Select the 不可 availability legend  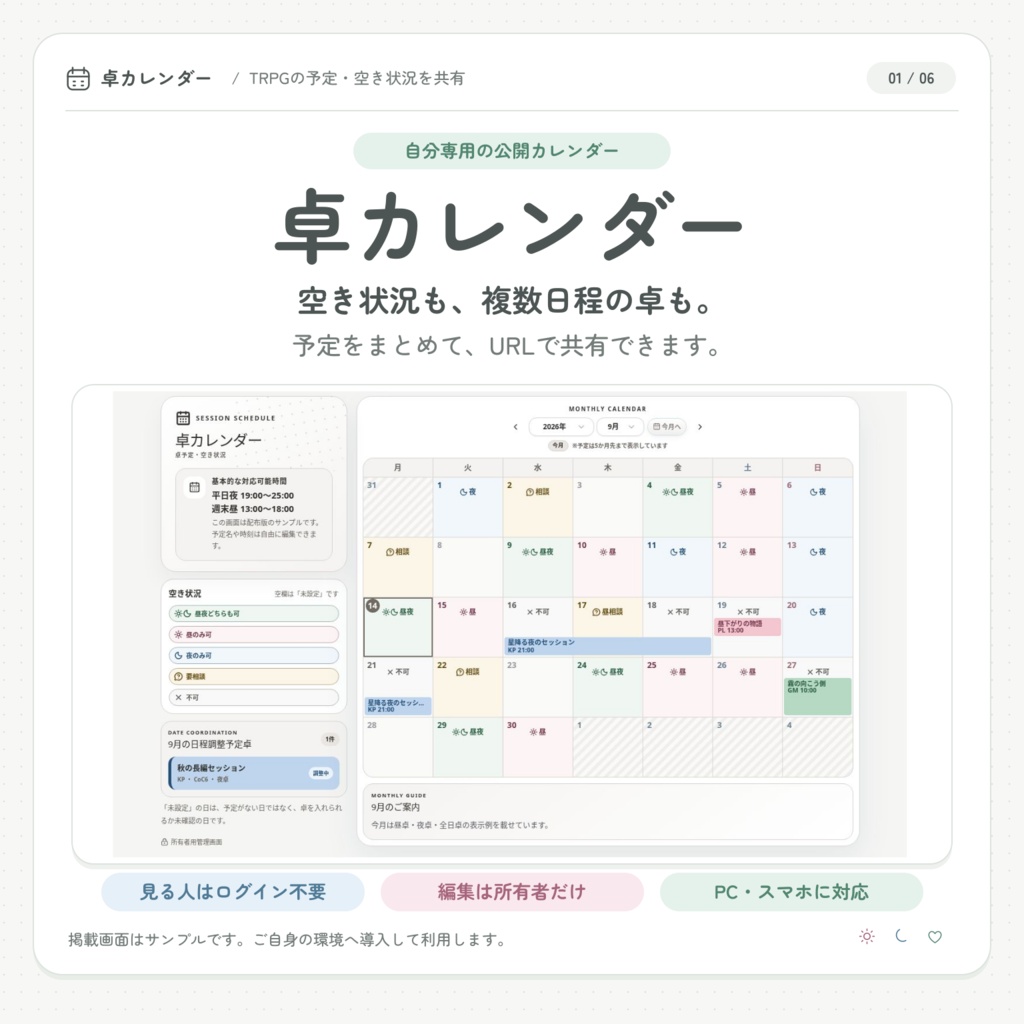(254, 697)
